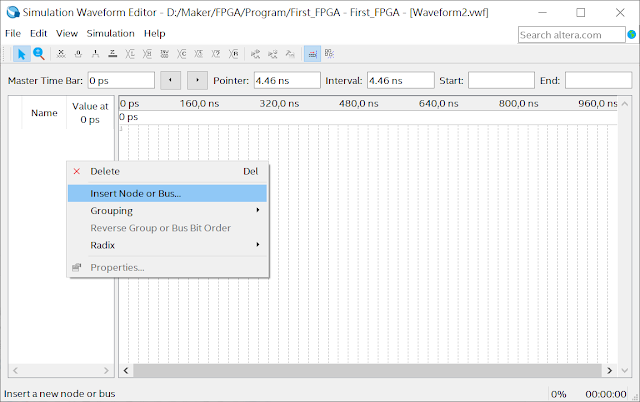Click waveform horizontal scrollbar right arrow

609,371
